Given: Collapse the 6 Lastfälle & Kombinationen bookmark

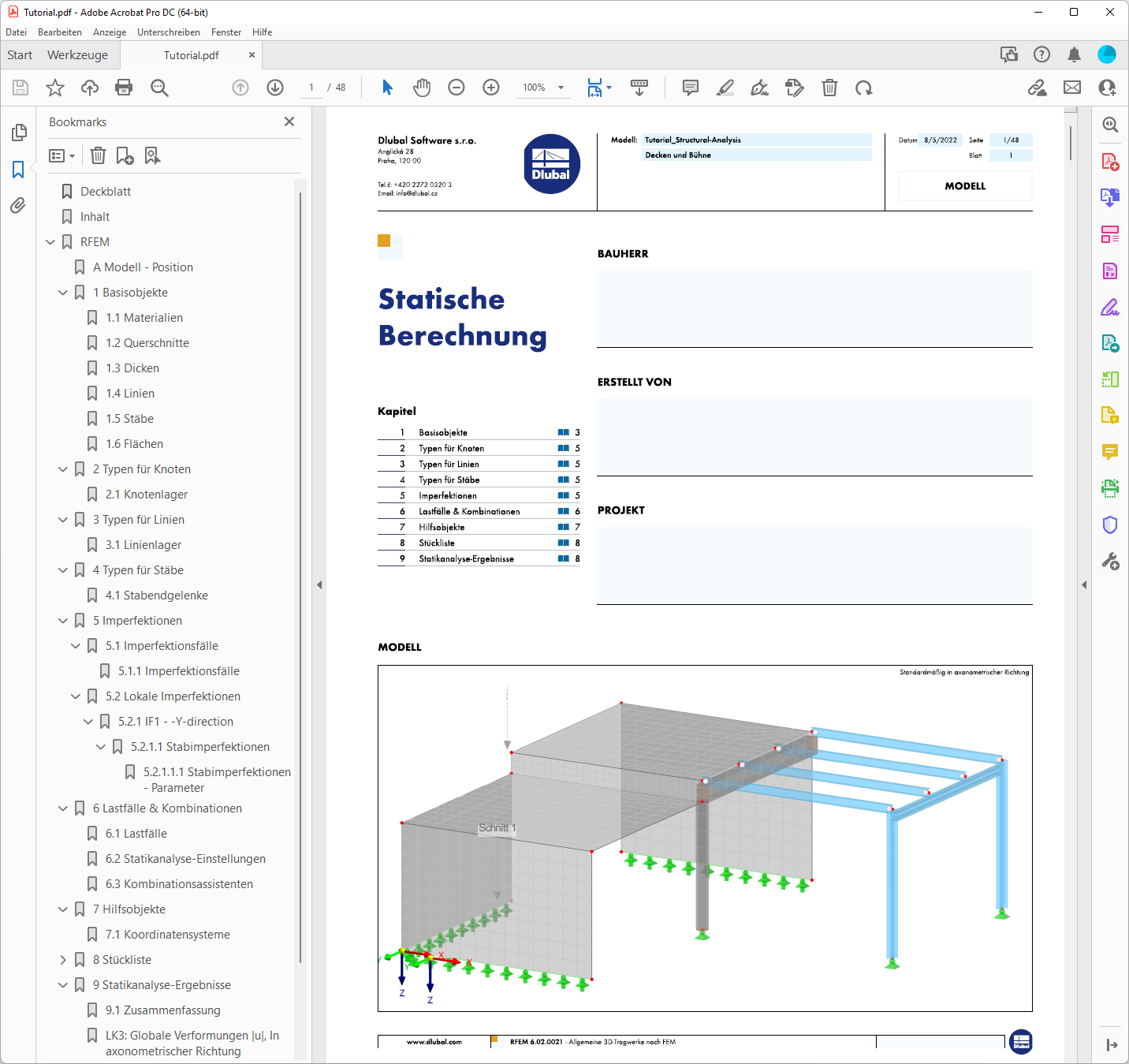Looking at the screenshot, I should point(63,808).
